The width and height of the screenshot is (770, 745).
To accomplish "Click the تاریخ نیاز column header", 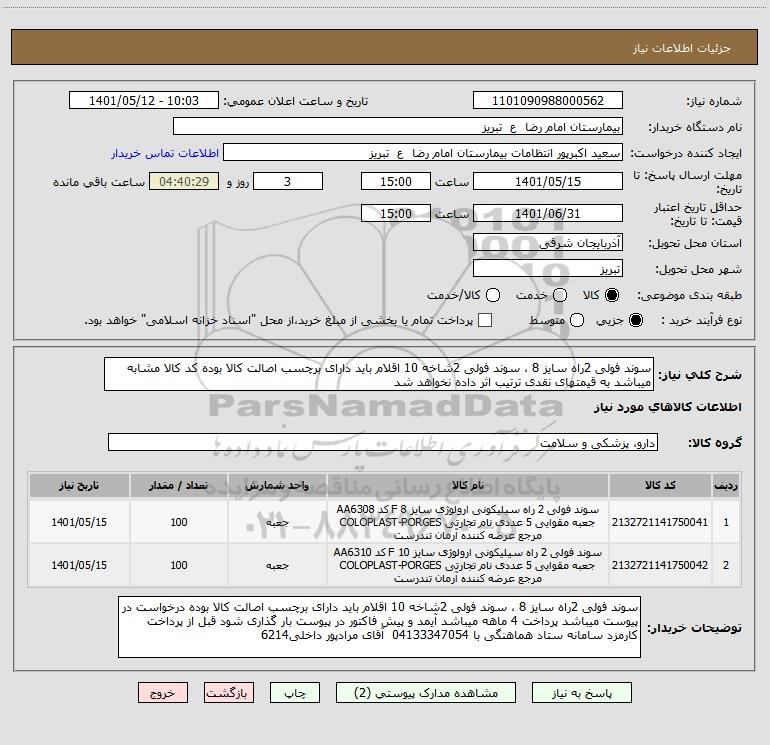I will click(79, 486).
